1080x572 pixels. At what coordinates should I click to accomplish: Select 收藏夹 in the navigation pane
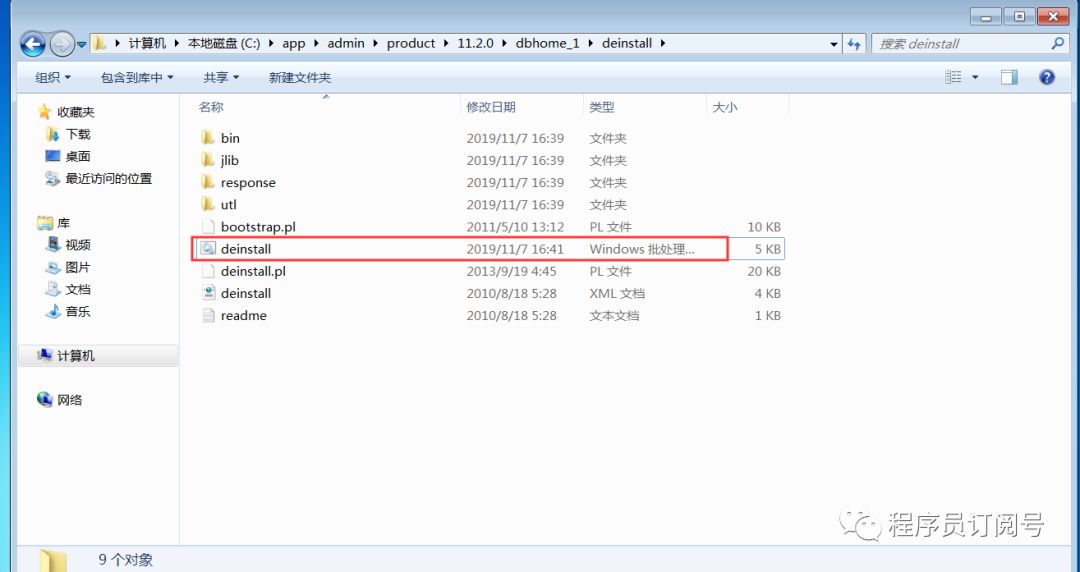75,112
